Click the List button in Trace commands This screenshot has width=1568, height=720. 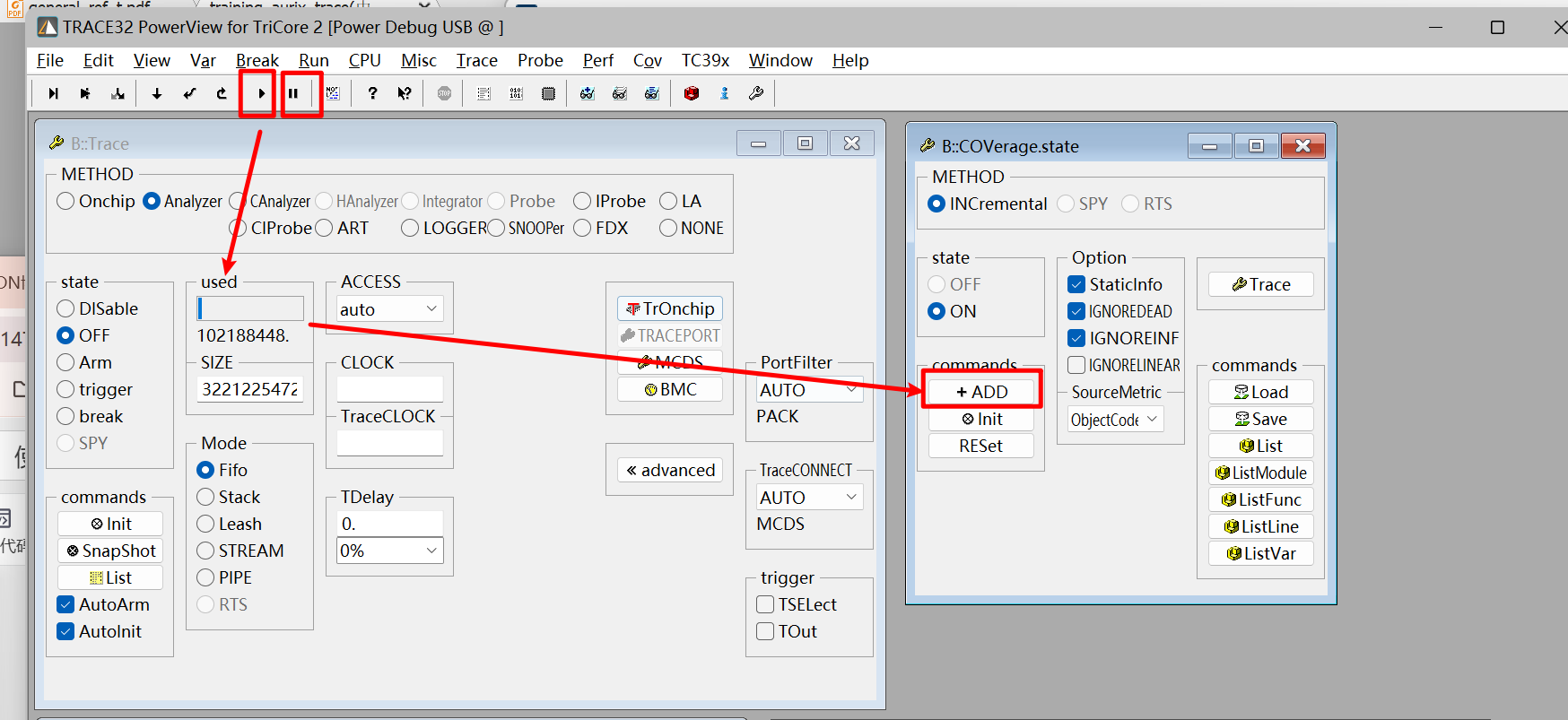[x=110, y=577]
